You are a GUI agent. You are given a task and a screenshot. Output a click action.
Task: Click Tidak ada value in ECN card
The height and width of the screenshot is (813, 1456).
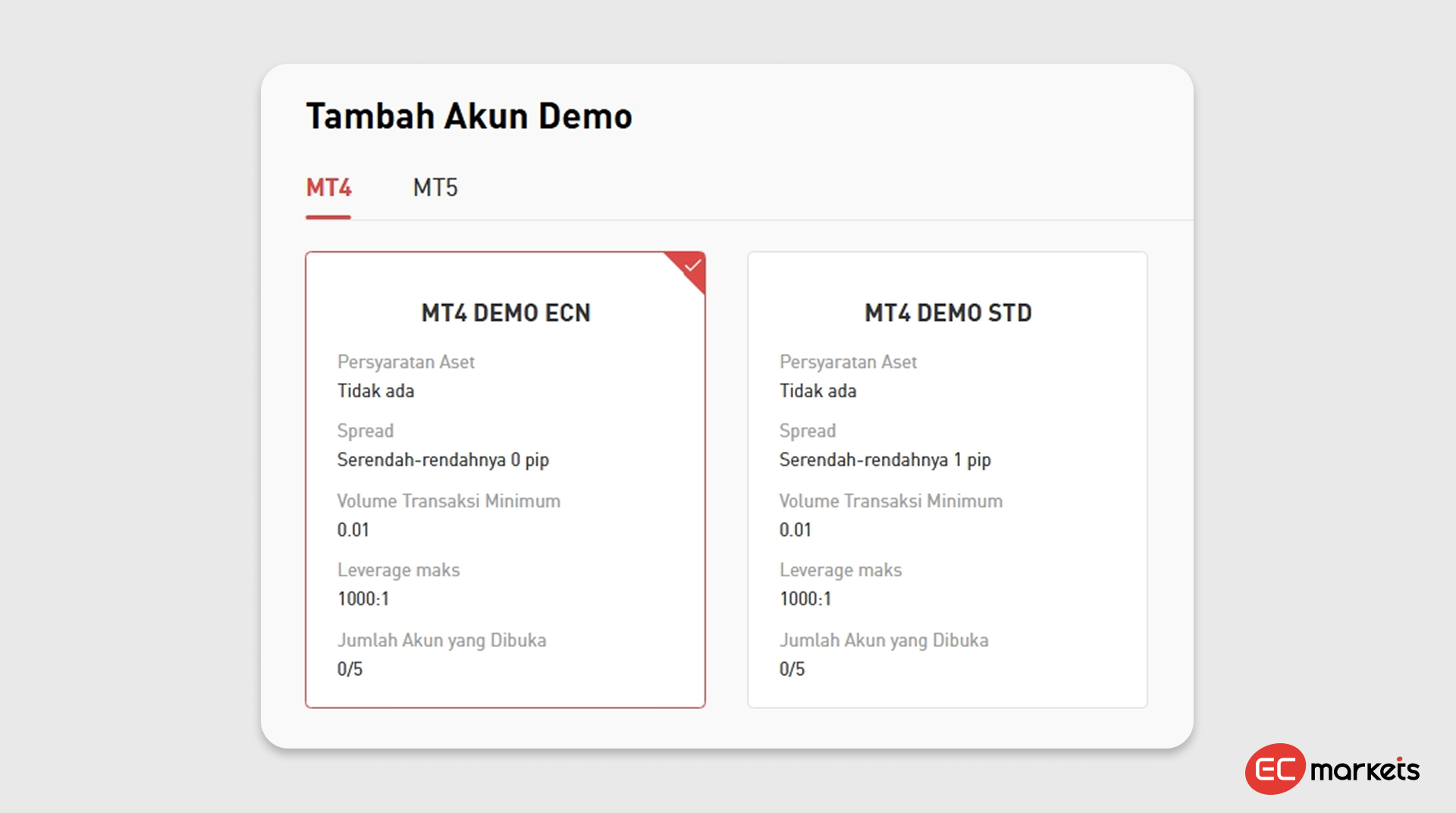coord(375,391)
